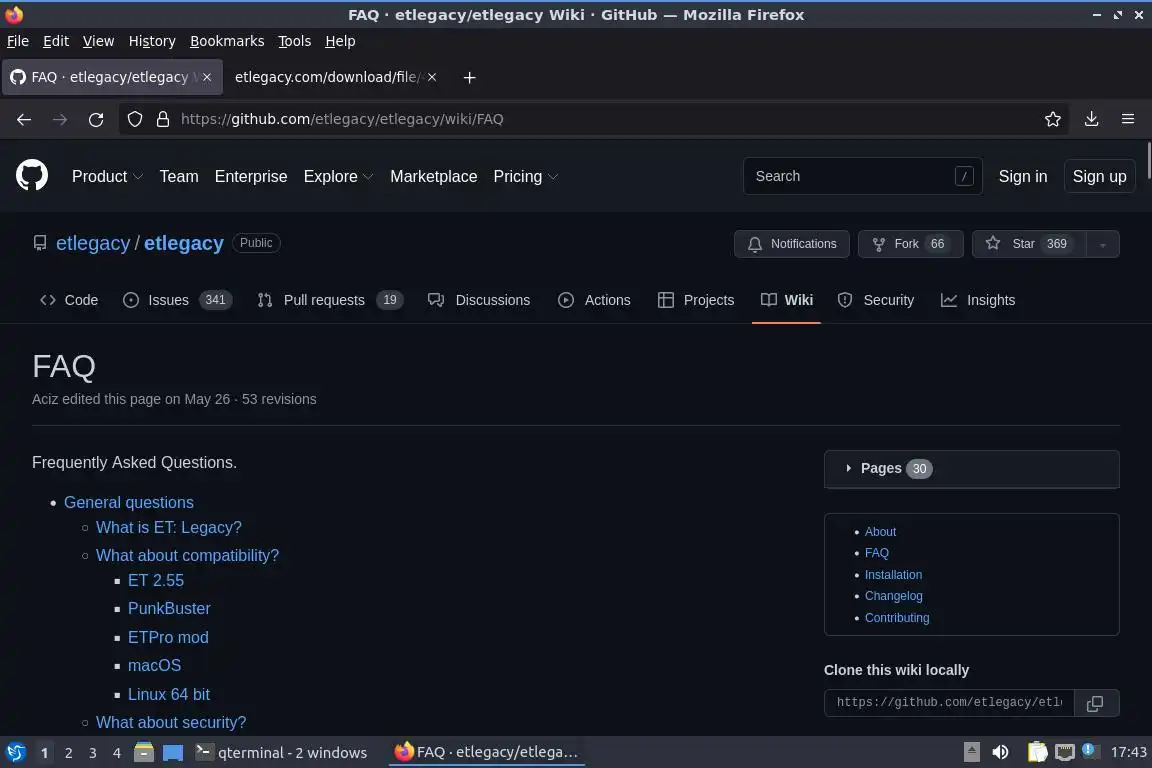Bookmark this page with the star icon
Screen dimensions: 1152x768
click(1052, 119)
